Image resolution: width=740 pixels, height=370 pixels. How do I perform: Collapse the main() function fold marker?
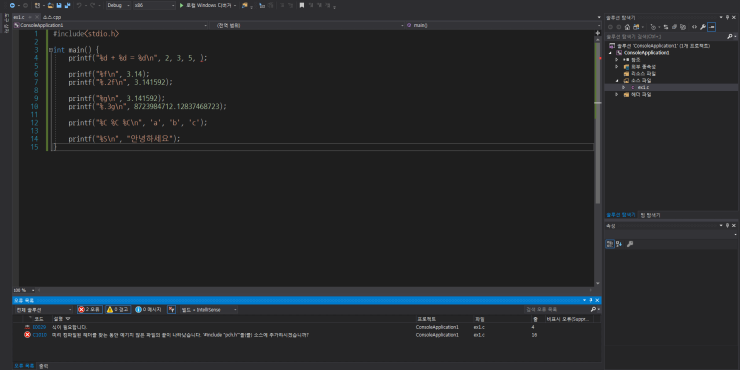click(50, 50)
